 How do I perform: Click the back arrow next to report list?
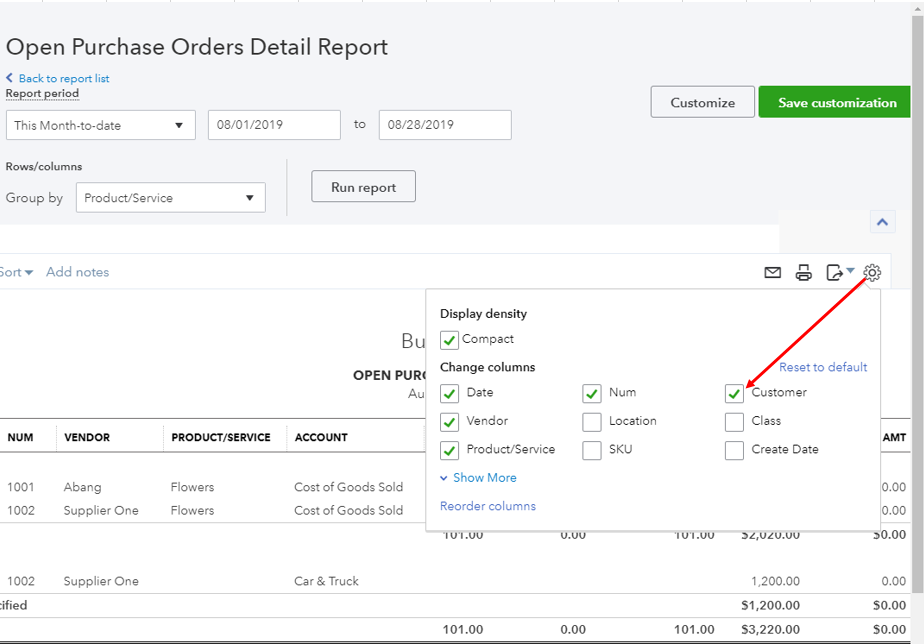(9, 78)
